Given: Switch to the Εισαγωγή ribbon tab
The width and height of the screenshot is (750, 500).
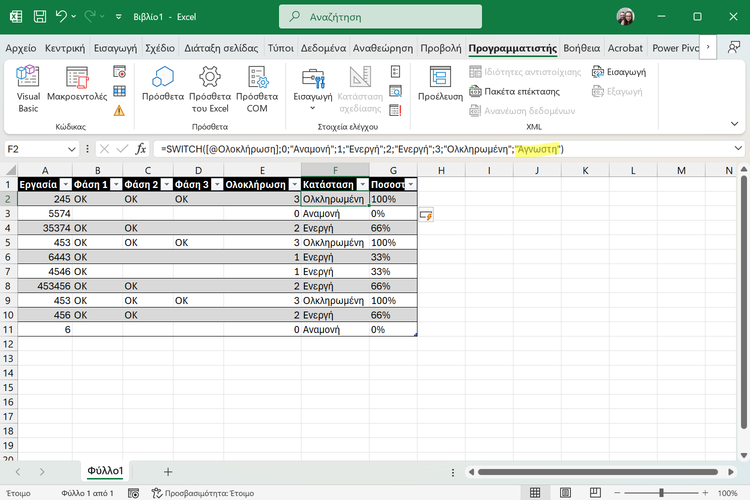Looking at the screenshot, I should [116, 47].
